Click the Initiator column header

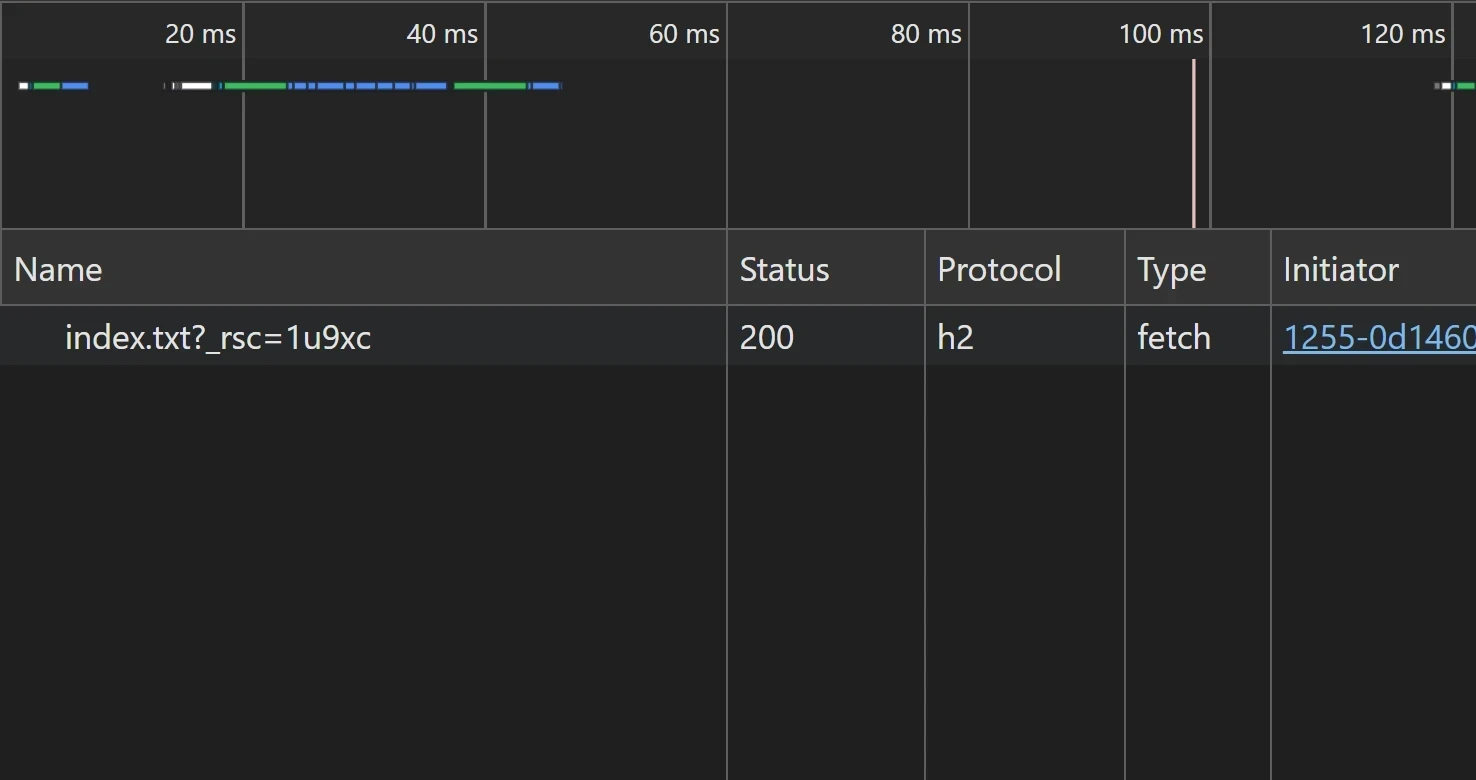(x=1340, y=269)
